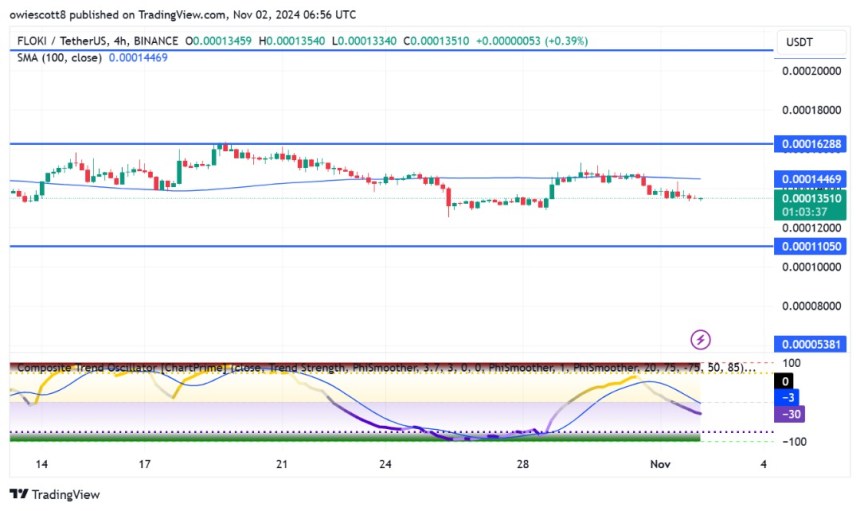
Task: Select the horizontal line at 0.00016288
Action: point(400,144)
